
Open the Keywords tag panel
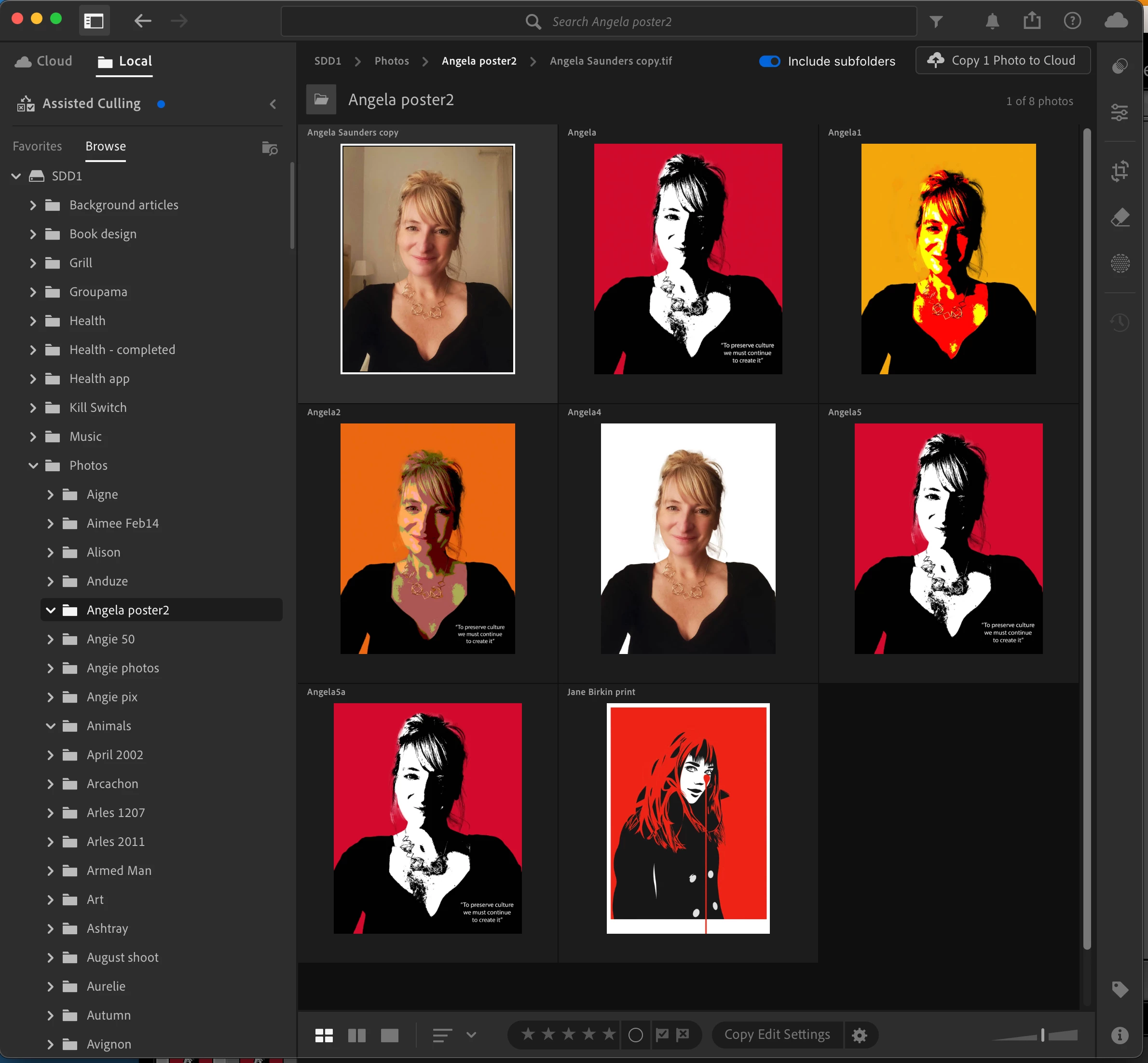pos(1119,989)
